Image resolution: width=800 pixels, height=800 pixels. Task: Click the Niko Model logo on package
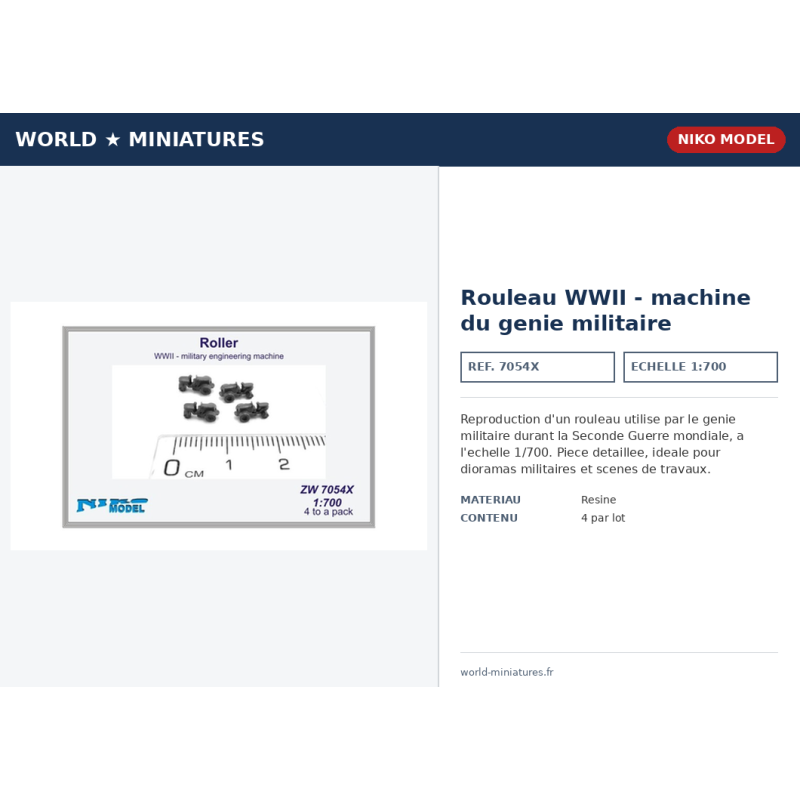click(112, 505)
